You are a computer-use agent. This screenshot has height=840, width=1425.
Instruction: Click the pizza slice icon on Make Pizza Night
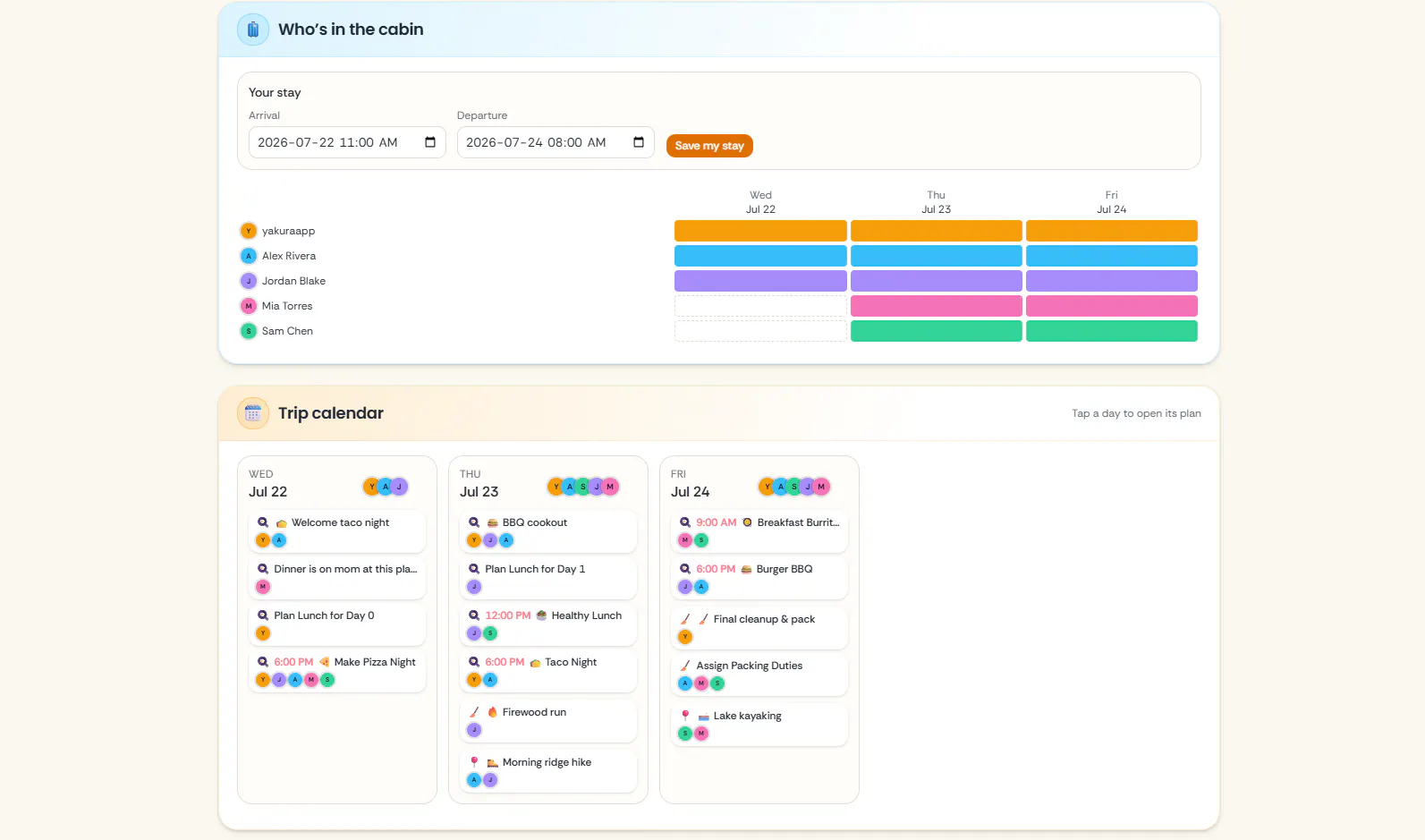324,662
